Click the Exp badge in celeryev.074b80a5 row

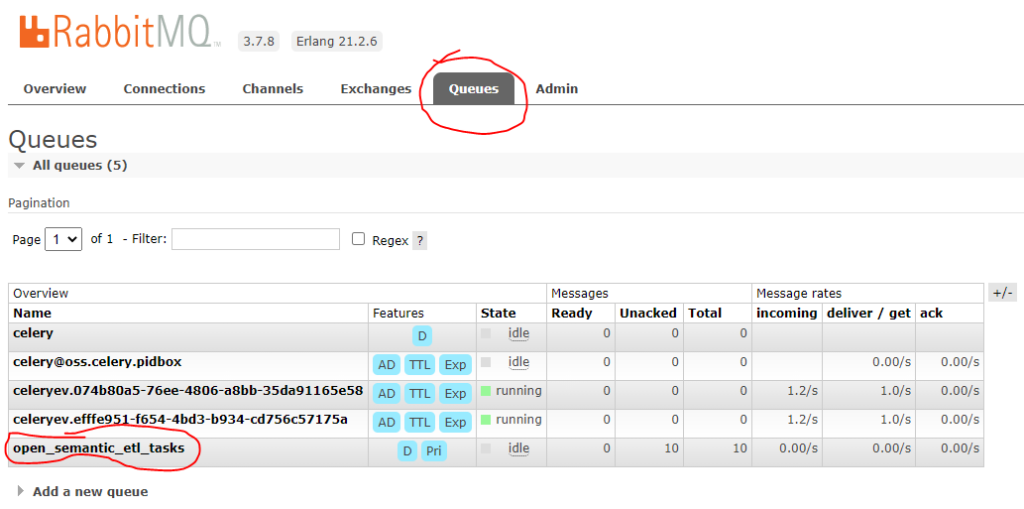pyautogui.click(x=455, y=394)
